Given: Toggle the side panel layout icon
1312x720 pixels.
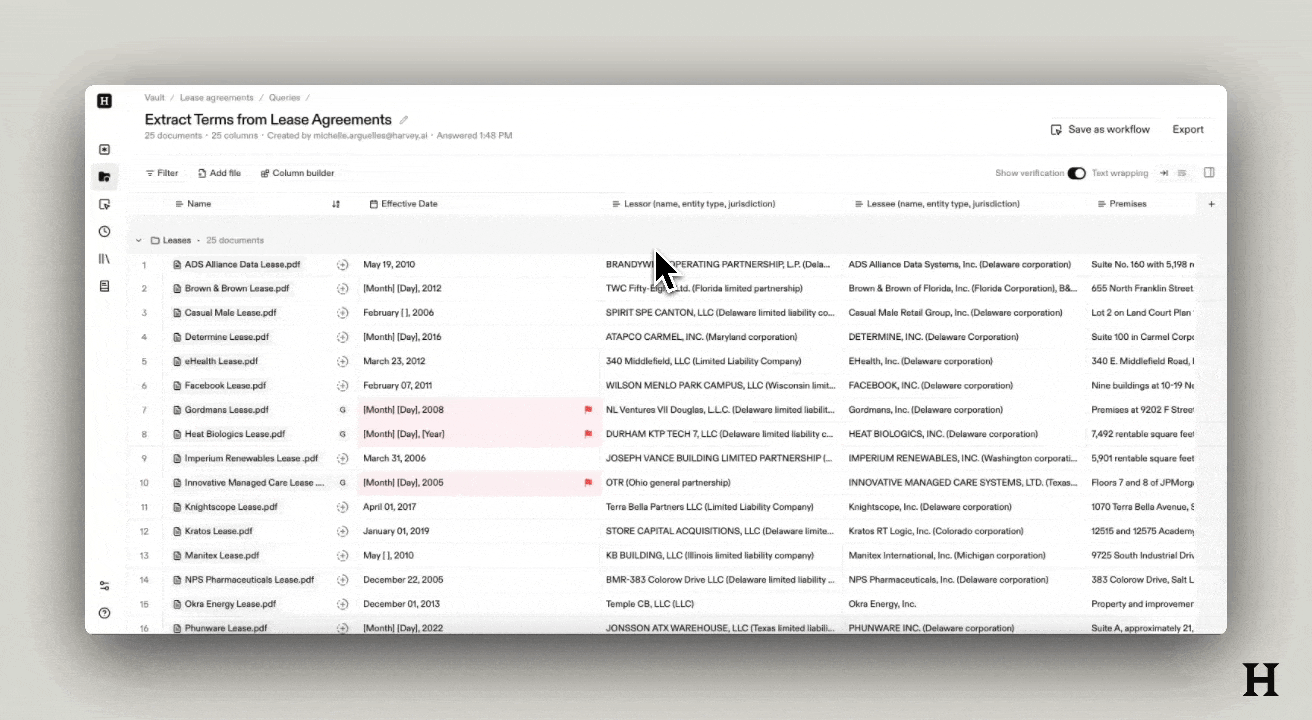Looking at the screenshot, I should 1209,173.
